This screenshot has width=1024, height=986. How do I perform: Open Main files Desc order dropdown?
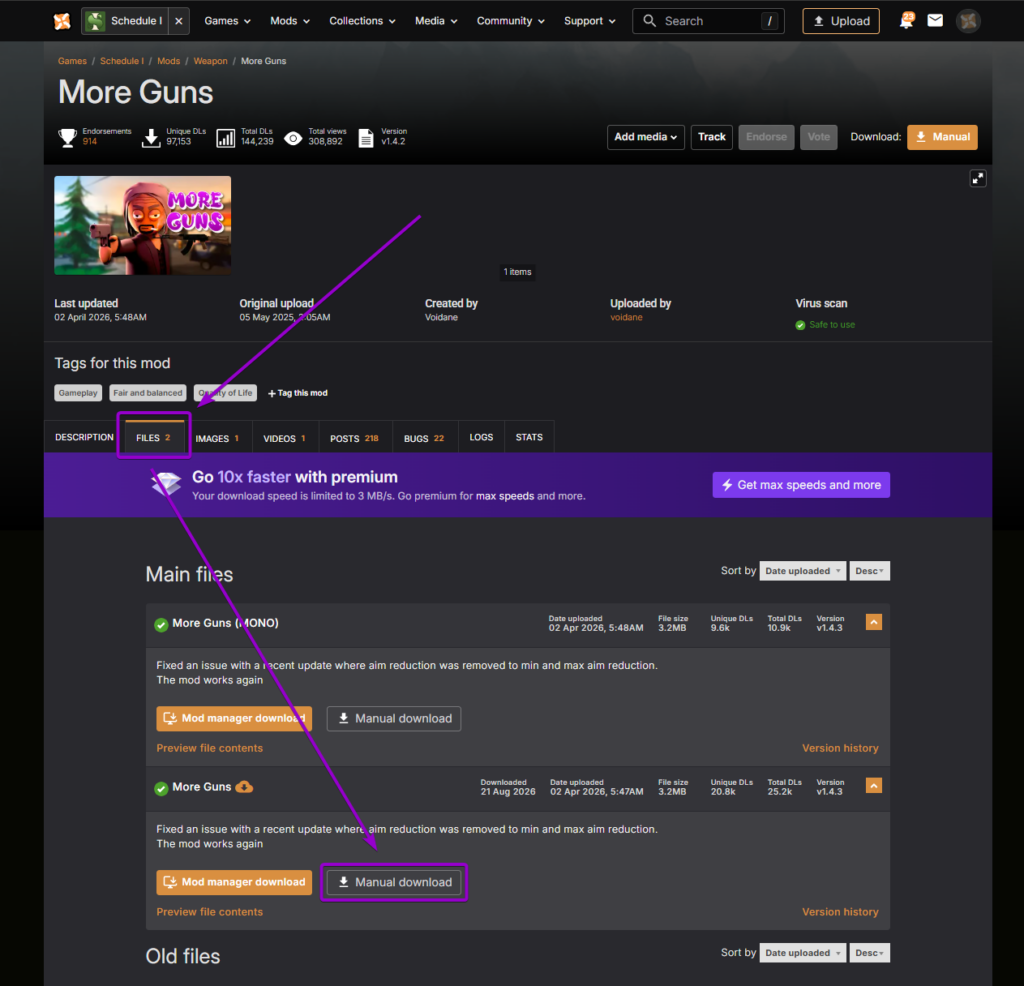(869, 571)
